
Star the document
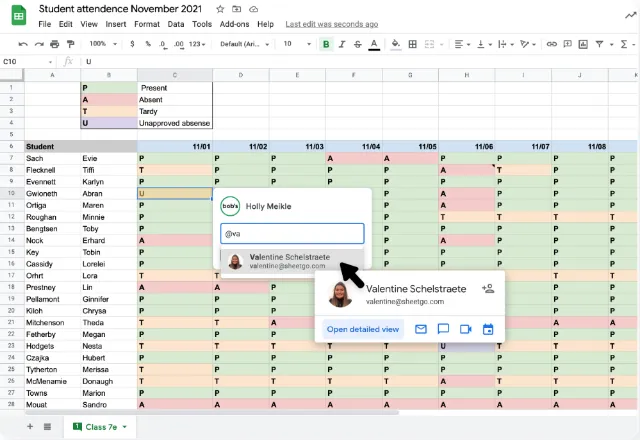(x=220, y=9)
